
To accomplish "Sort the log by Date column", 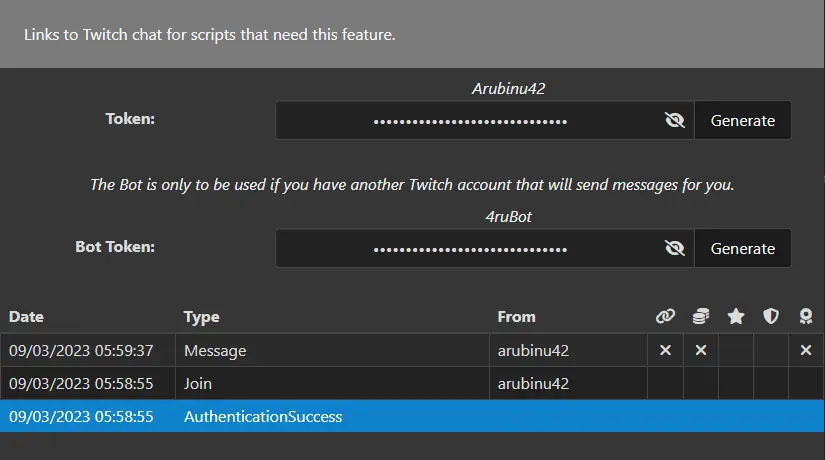I will pyautogui.click(x=26, y=317).
